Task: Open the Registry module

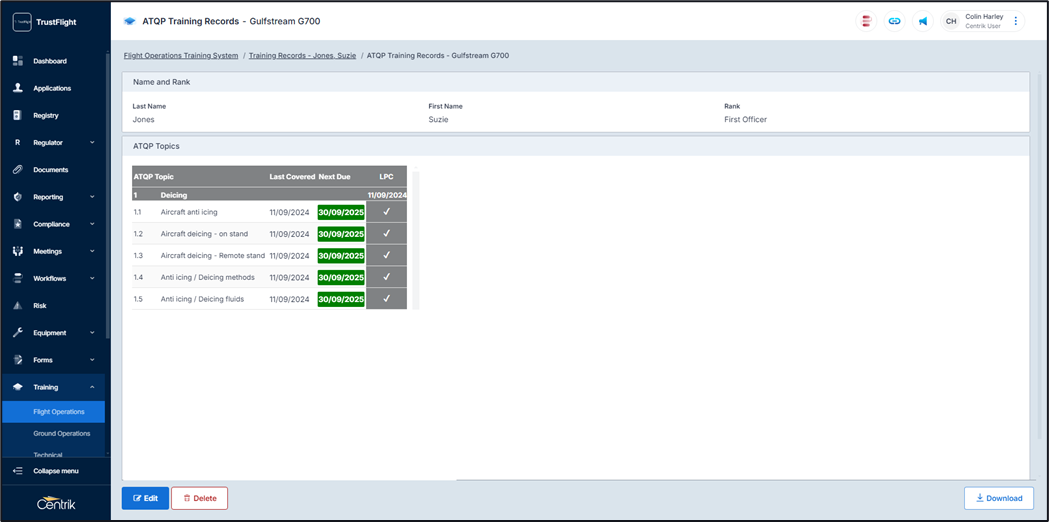Action: [x=46, y=116]
